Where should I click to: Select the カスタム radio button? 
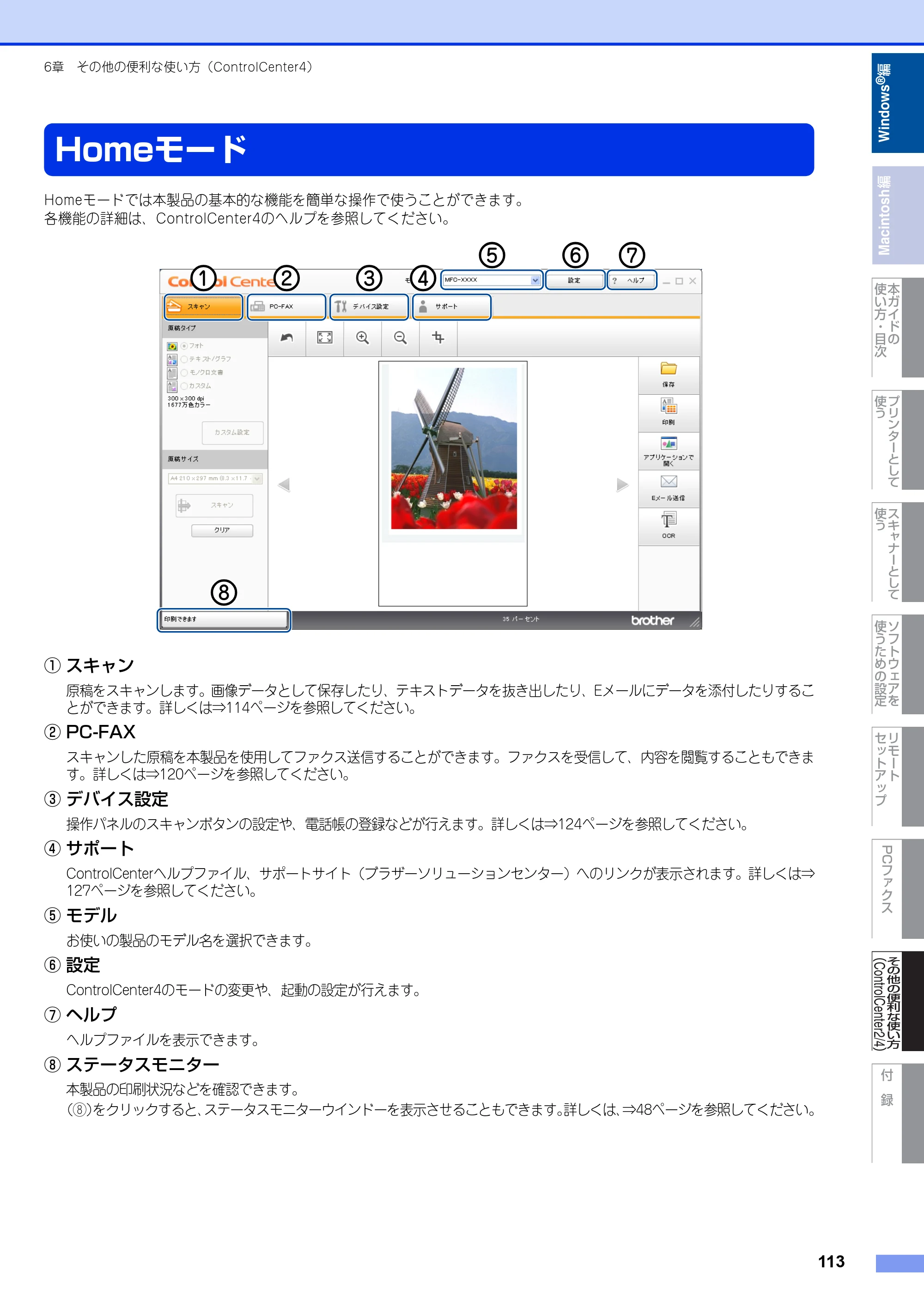[x=185, y=386]
